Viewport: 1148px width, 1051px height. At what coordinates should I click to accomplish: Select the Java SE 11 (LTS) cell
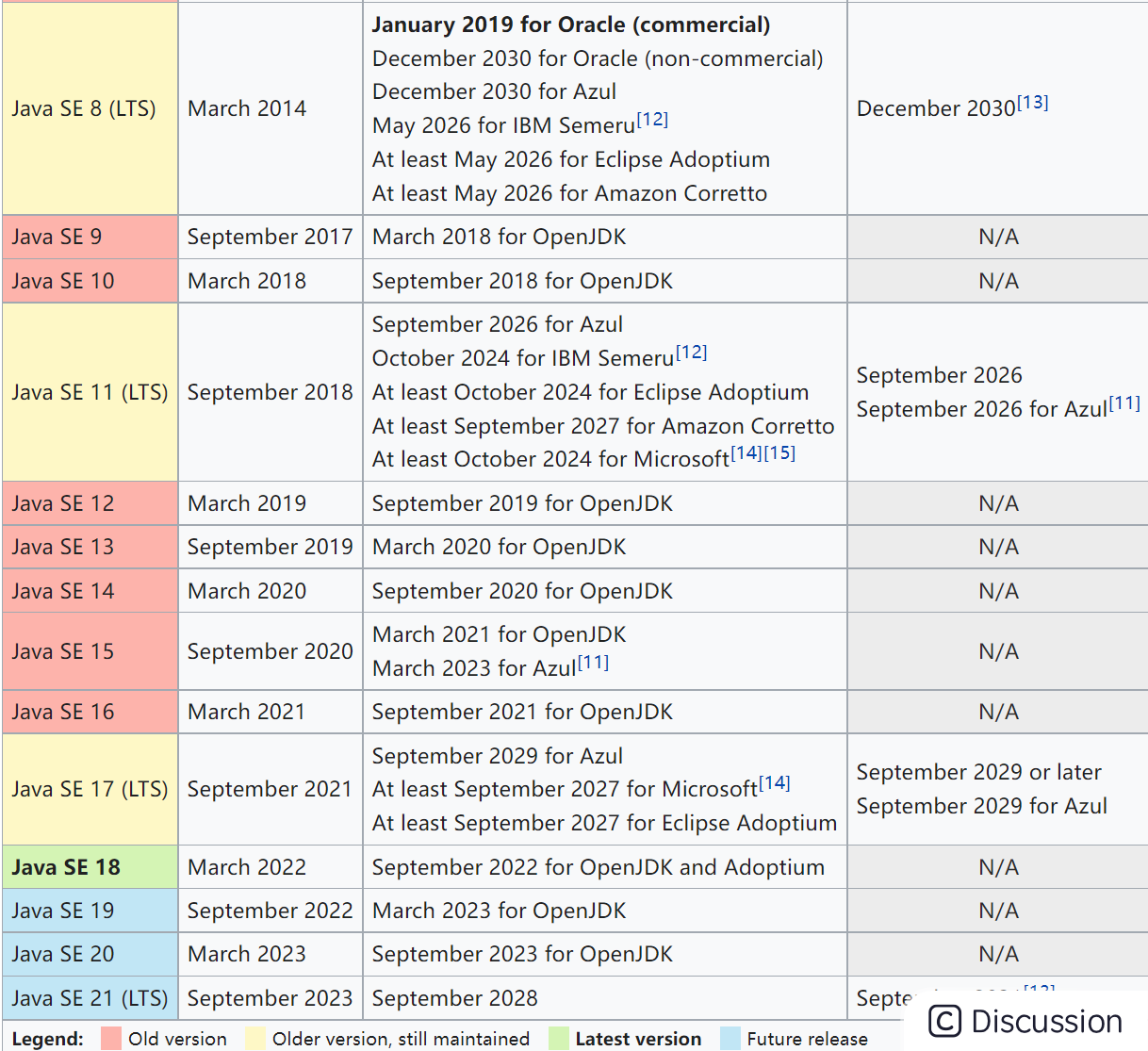[90, 392]
